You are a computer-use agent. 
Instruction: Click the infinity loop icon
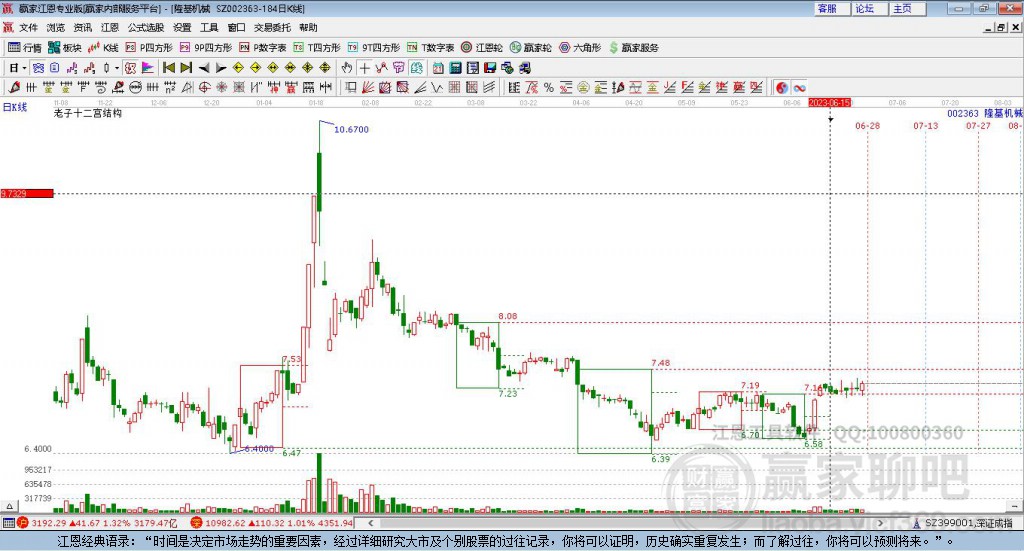799,87
